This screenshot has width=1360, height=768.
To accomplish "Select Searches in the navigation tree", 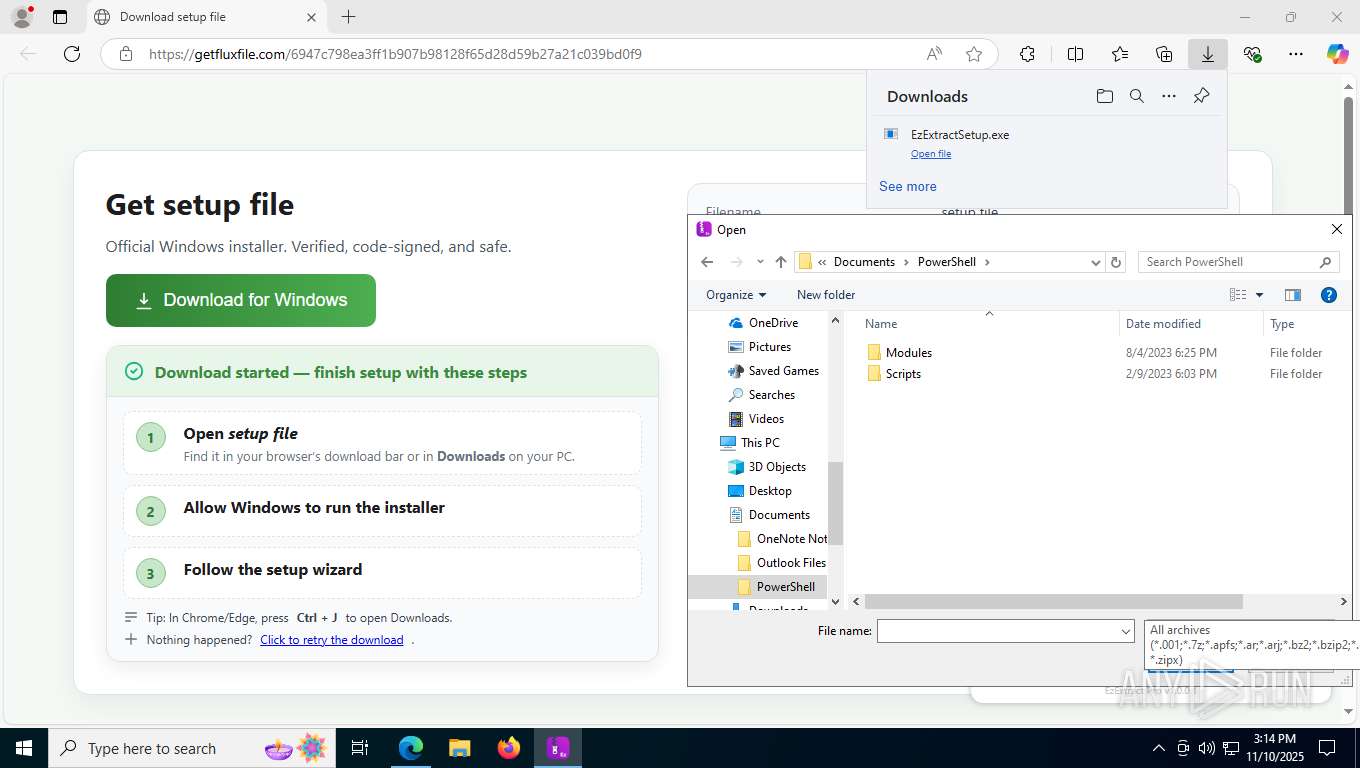I will [x=772, y=395].
